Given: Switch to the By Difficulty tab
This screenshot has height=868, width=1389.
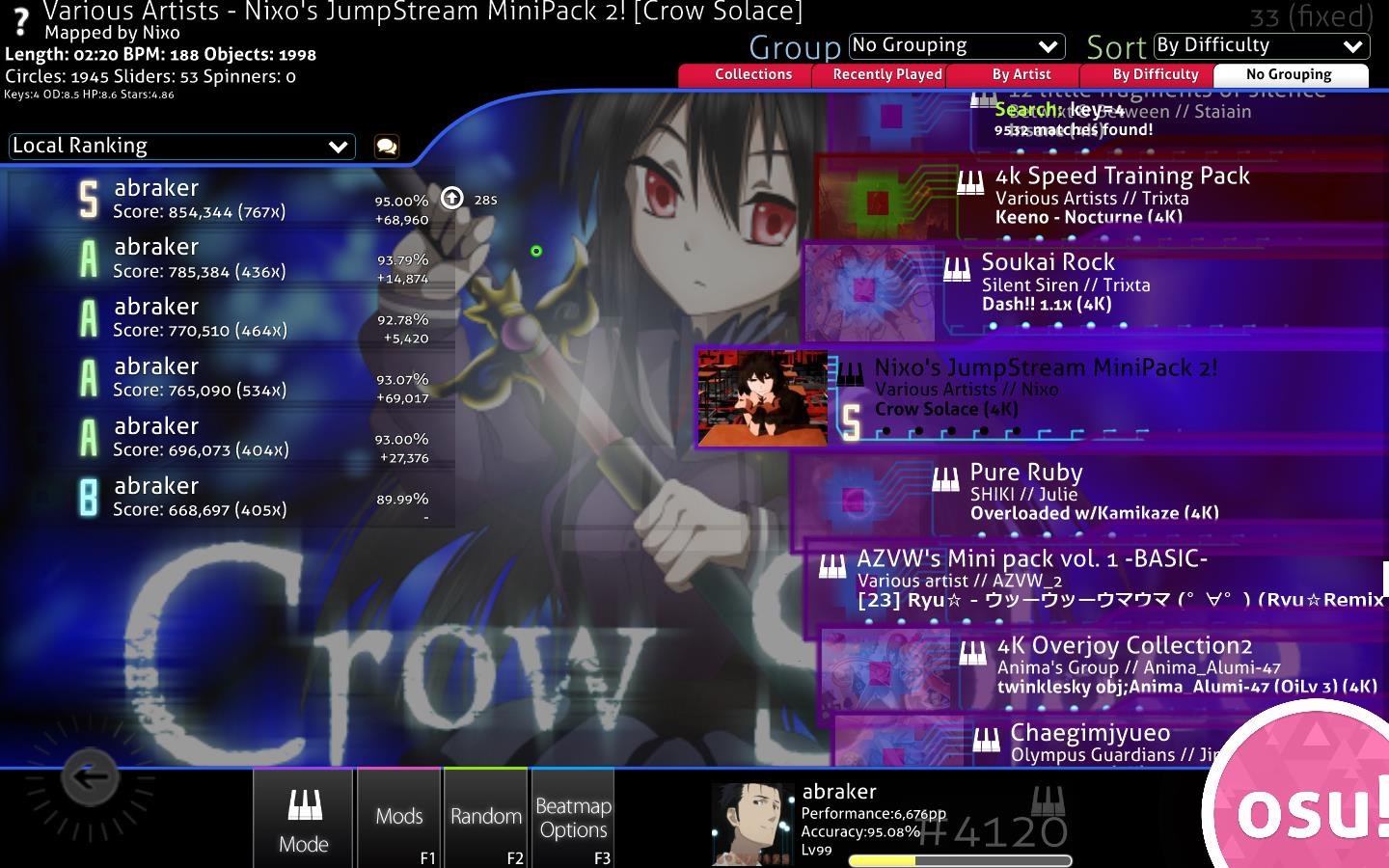Looking at the screenshot, I should coord(1149,75).
